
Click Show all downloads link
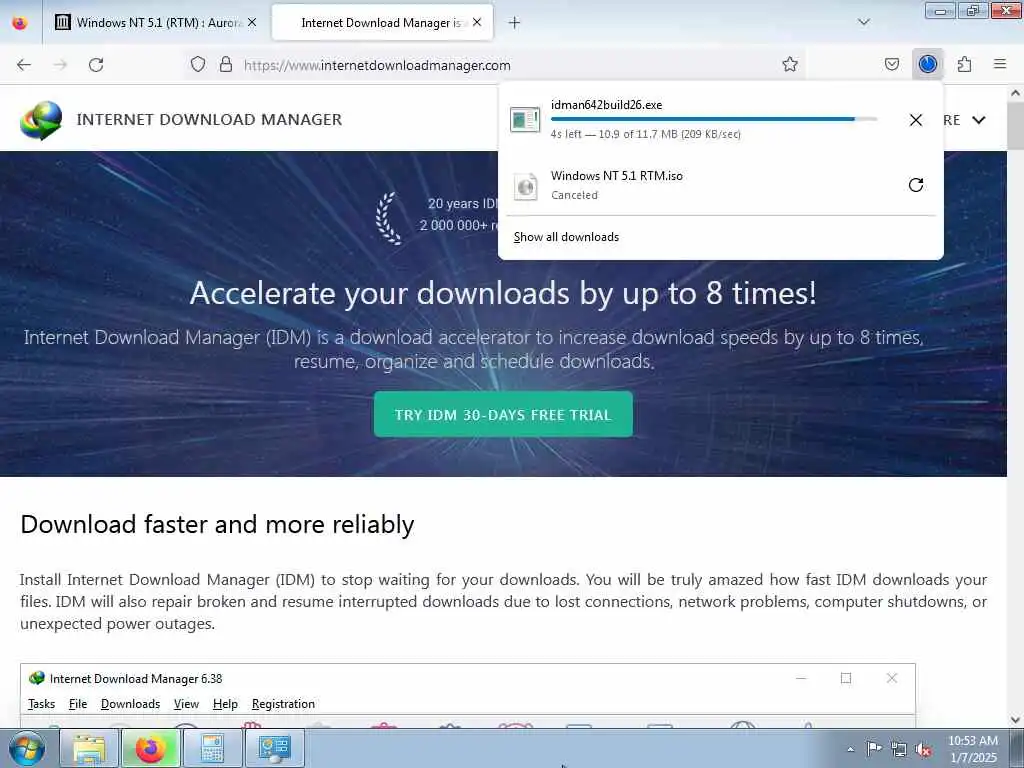tap(566, 237)
